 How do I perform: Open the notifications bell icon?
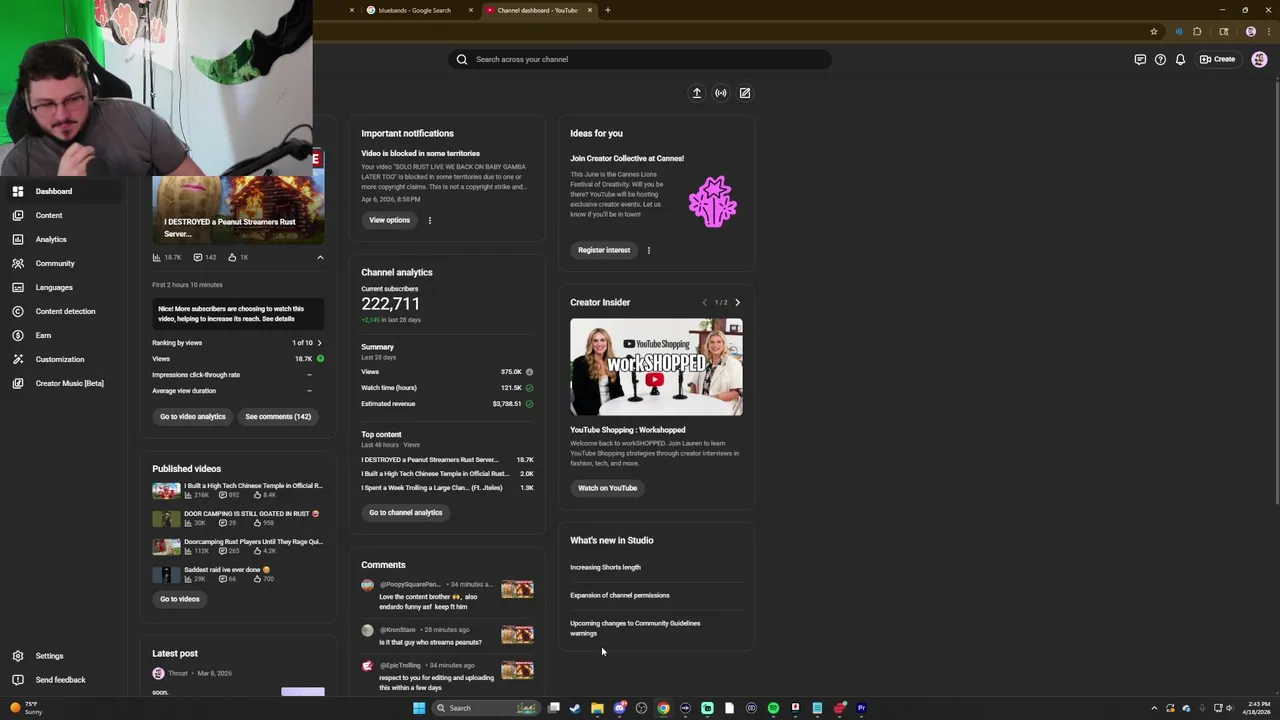click(1180, 59)
